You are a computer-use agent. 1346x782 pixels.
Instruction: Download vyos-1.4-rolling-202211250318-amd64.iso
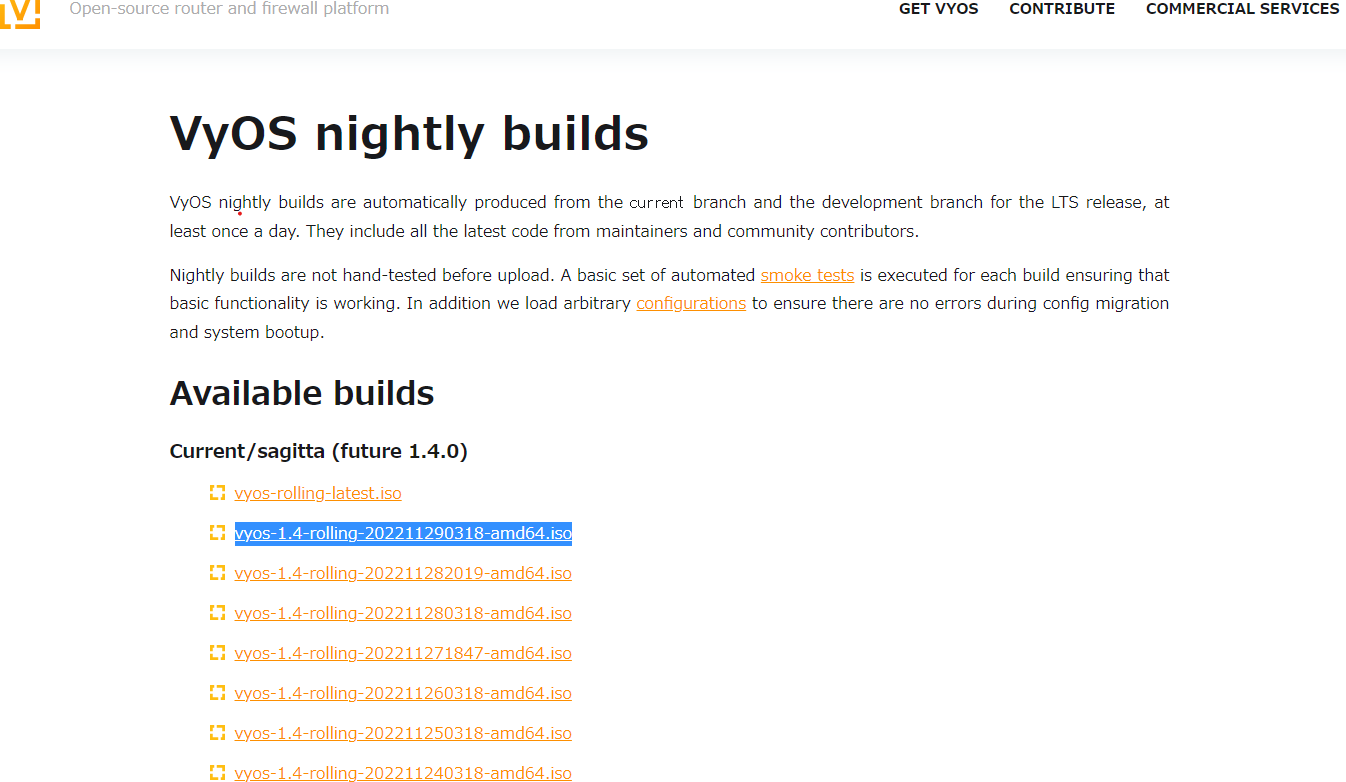pos(403,733)
